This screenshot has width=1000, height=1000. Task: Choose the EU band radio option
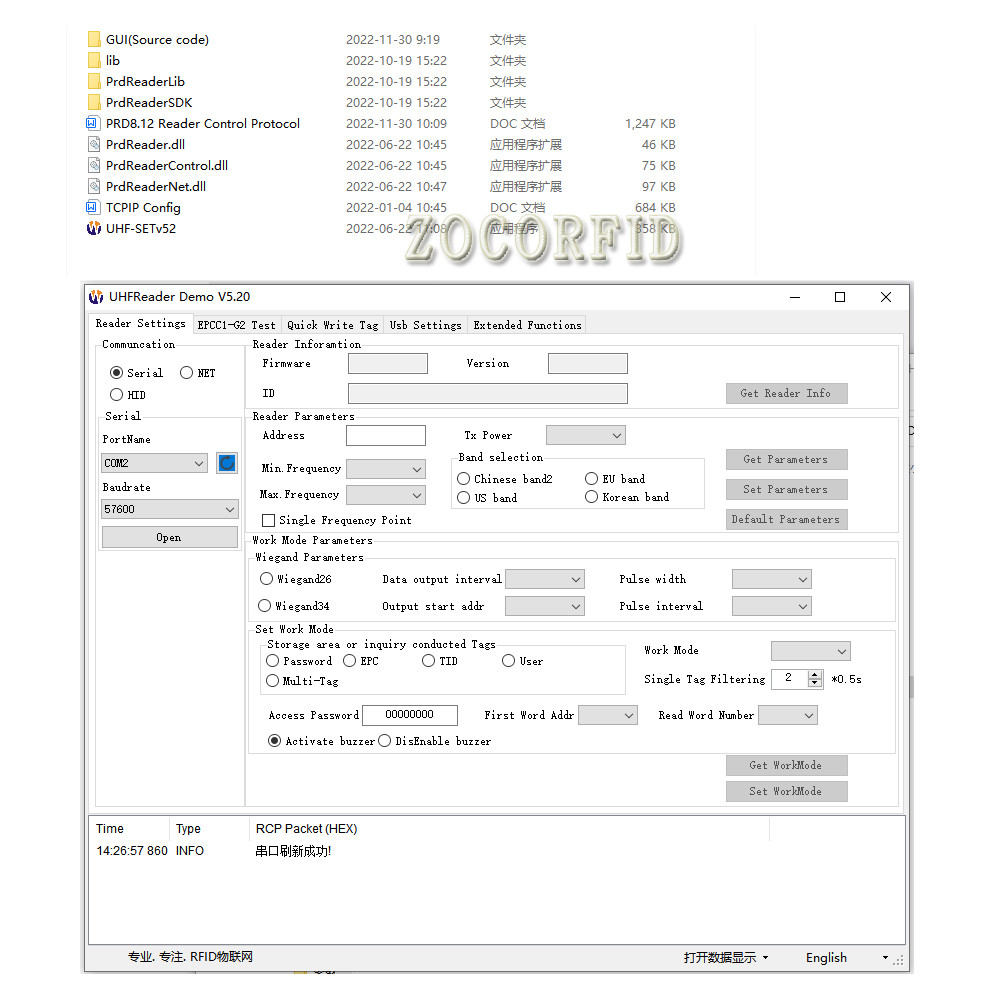coord(591,479)
